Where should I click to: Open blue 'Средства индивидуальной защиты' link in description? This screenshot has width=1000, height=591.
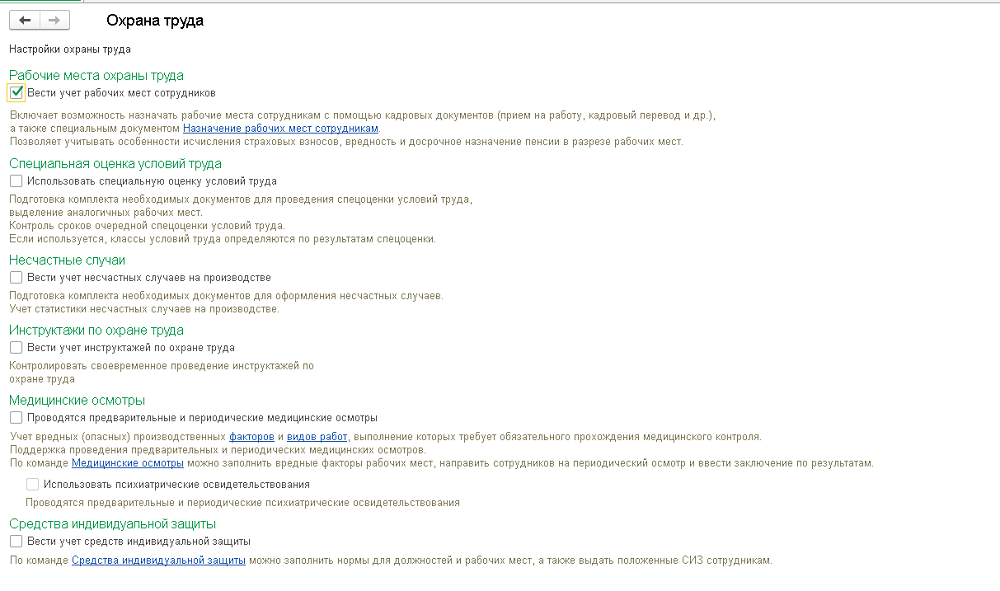pos(159,560)
